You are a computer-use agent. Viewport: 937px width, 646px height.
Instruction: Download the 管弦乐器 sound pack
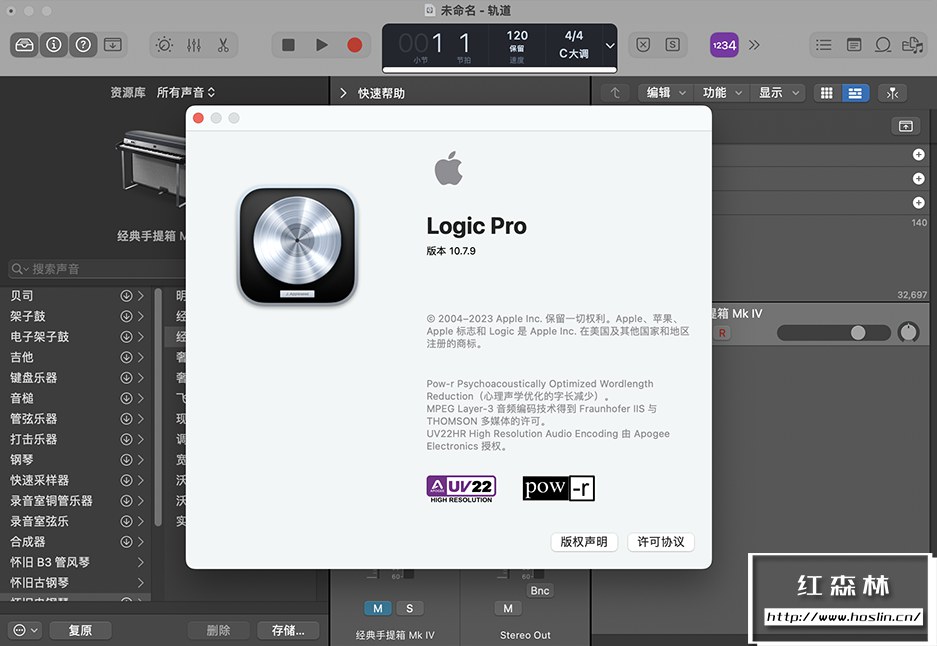126,418
